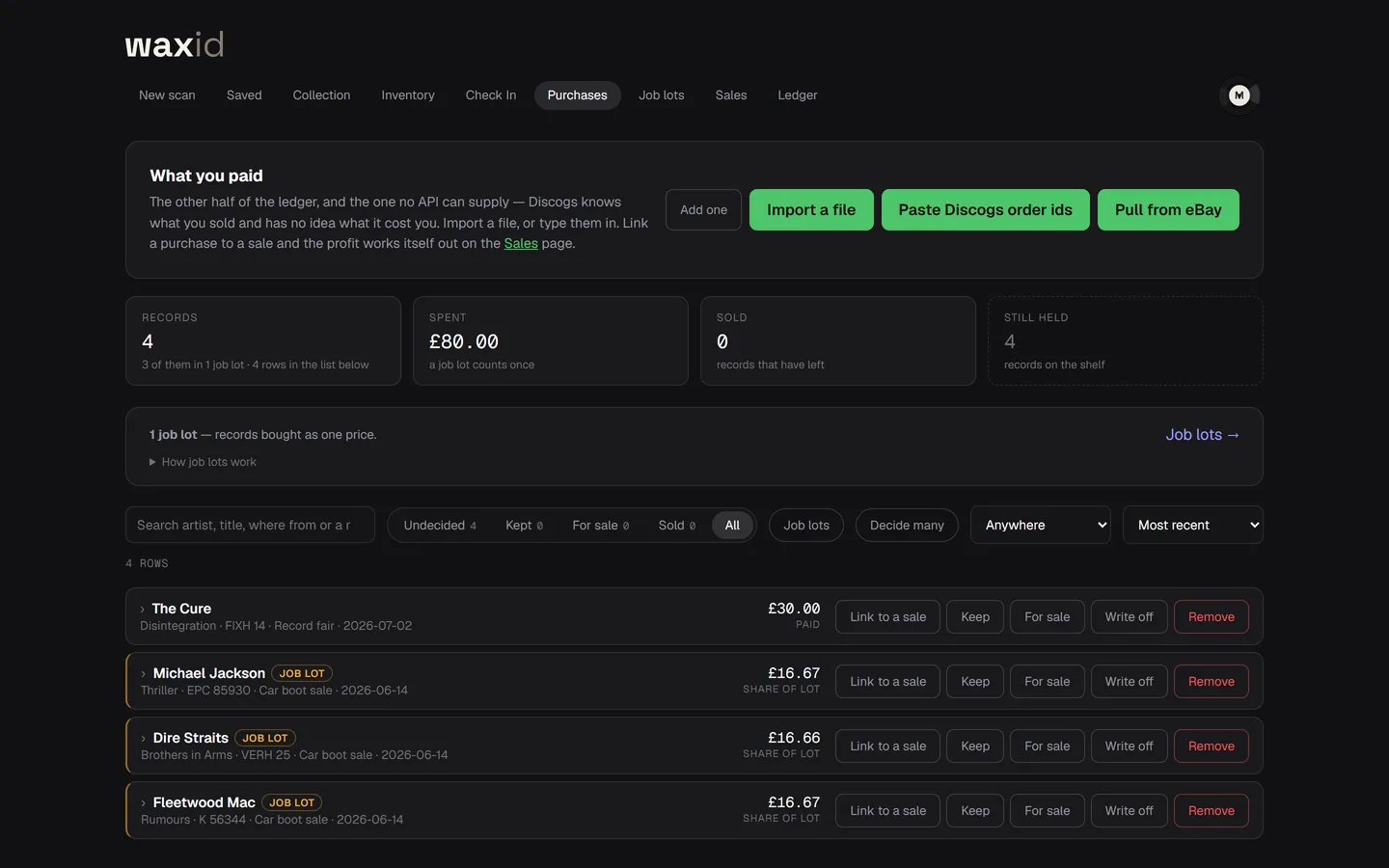Write off the Fleetwood Mac record
1389x868 pixels.
1129,811
